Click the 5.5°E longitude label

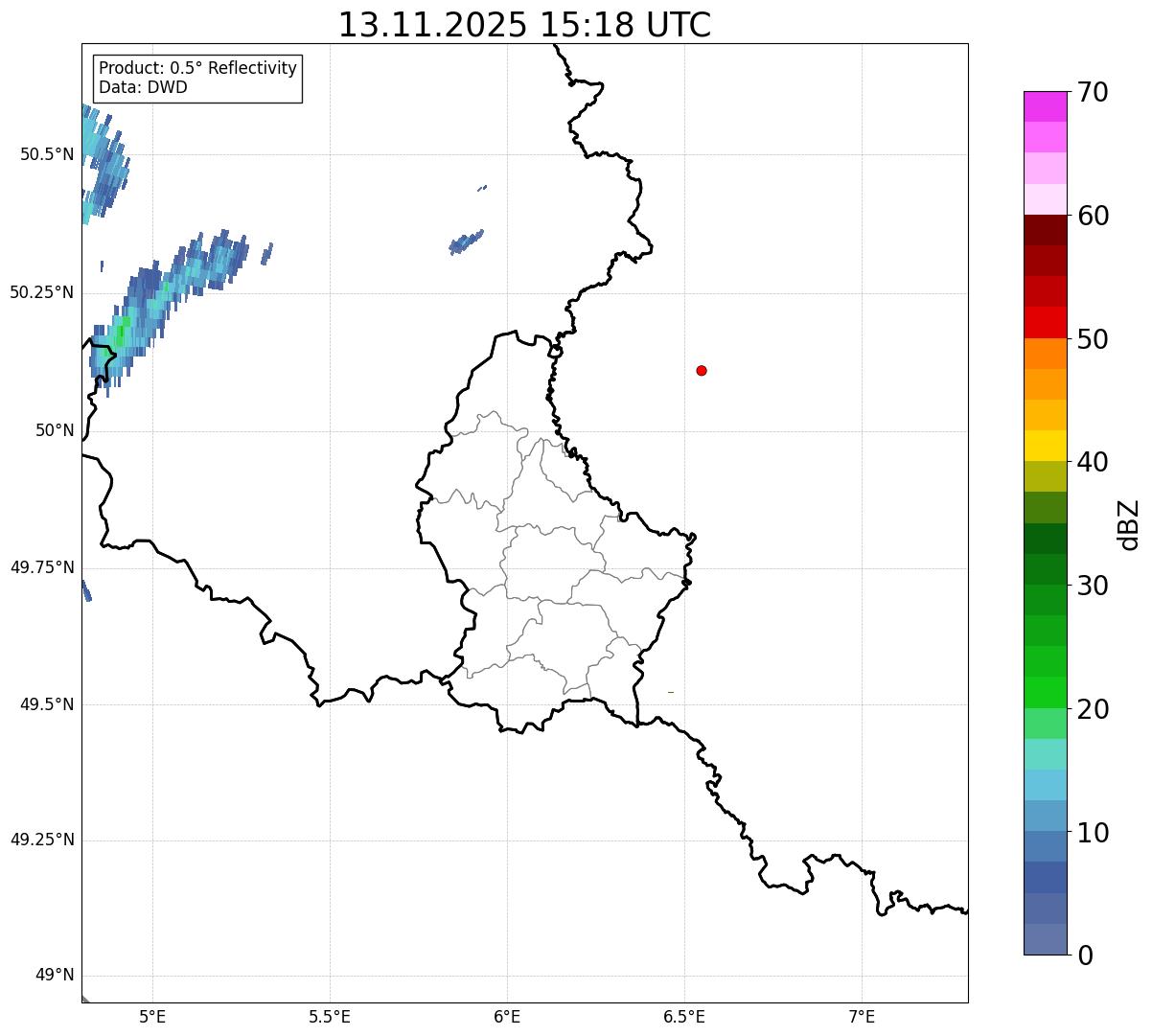[330, 1017]
